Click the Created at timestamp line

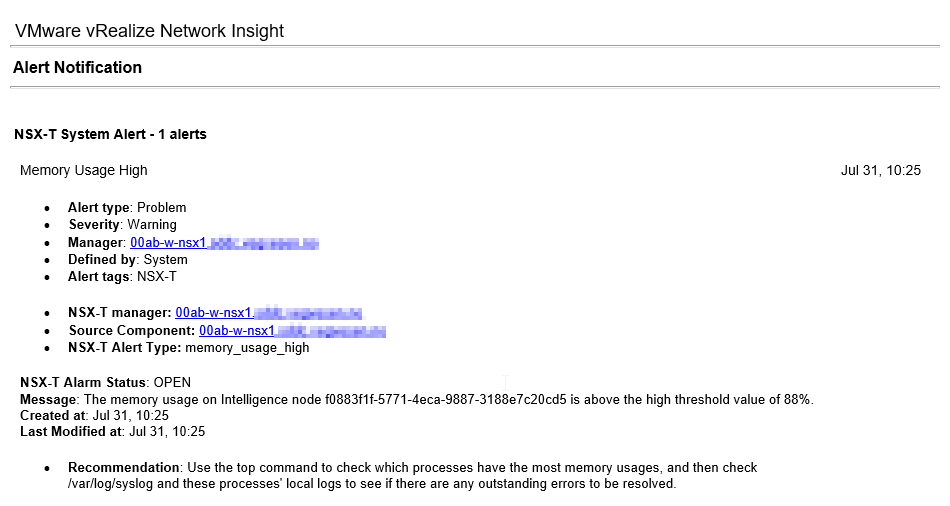click(94, 415)
